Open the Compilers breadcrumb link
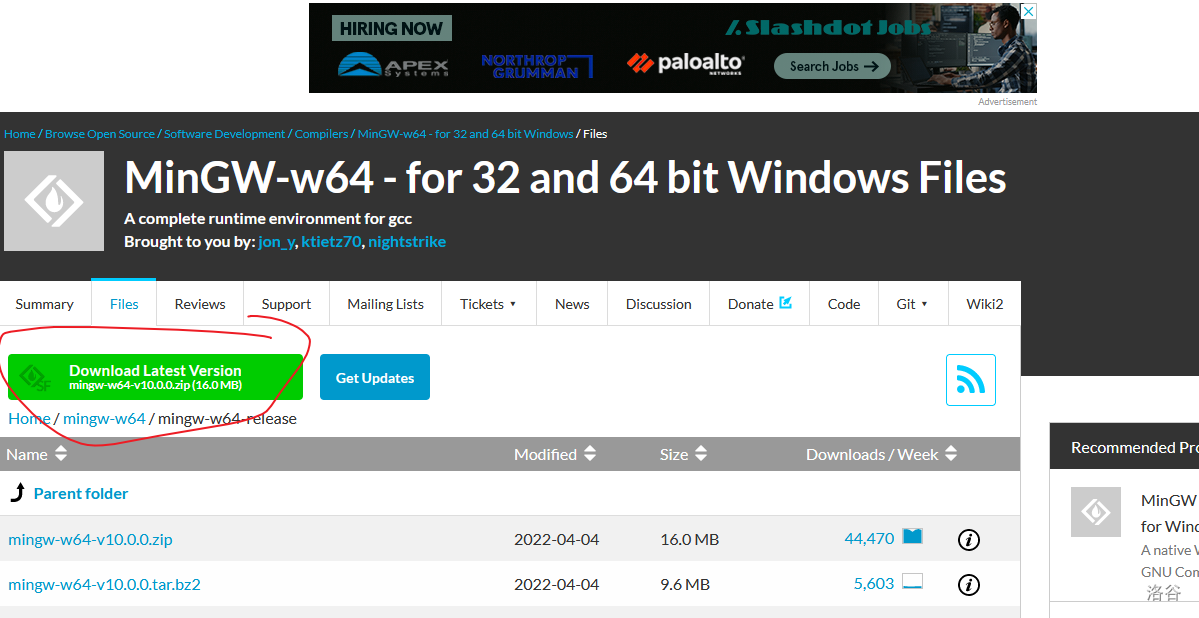The height and width of the screenshot is (618, 1199). point(321,134)
